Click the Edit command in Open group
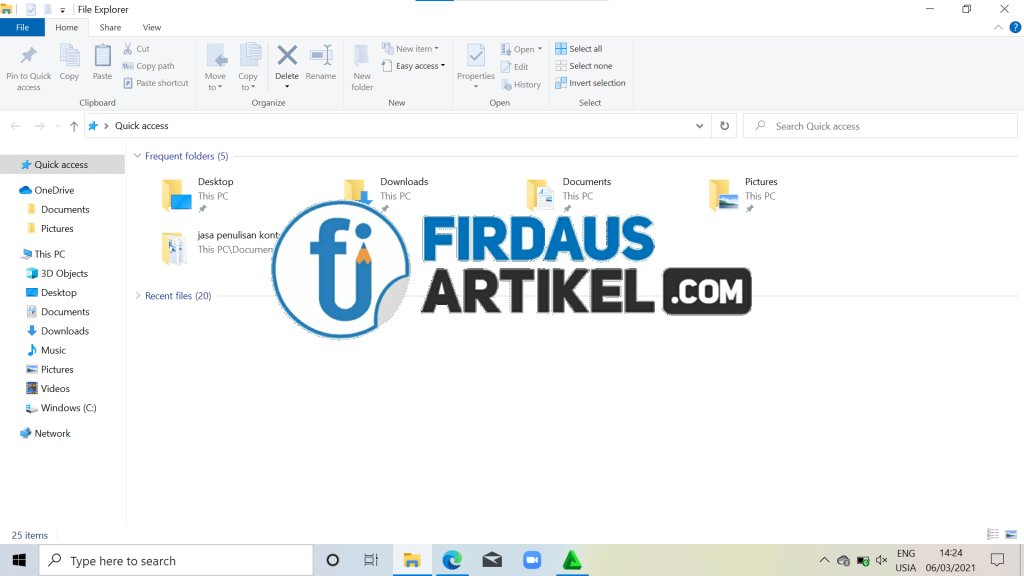This screenshot has height=576, width=1024. (515, 67)
